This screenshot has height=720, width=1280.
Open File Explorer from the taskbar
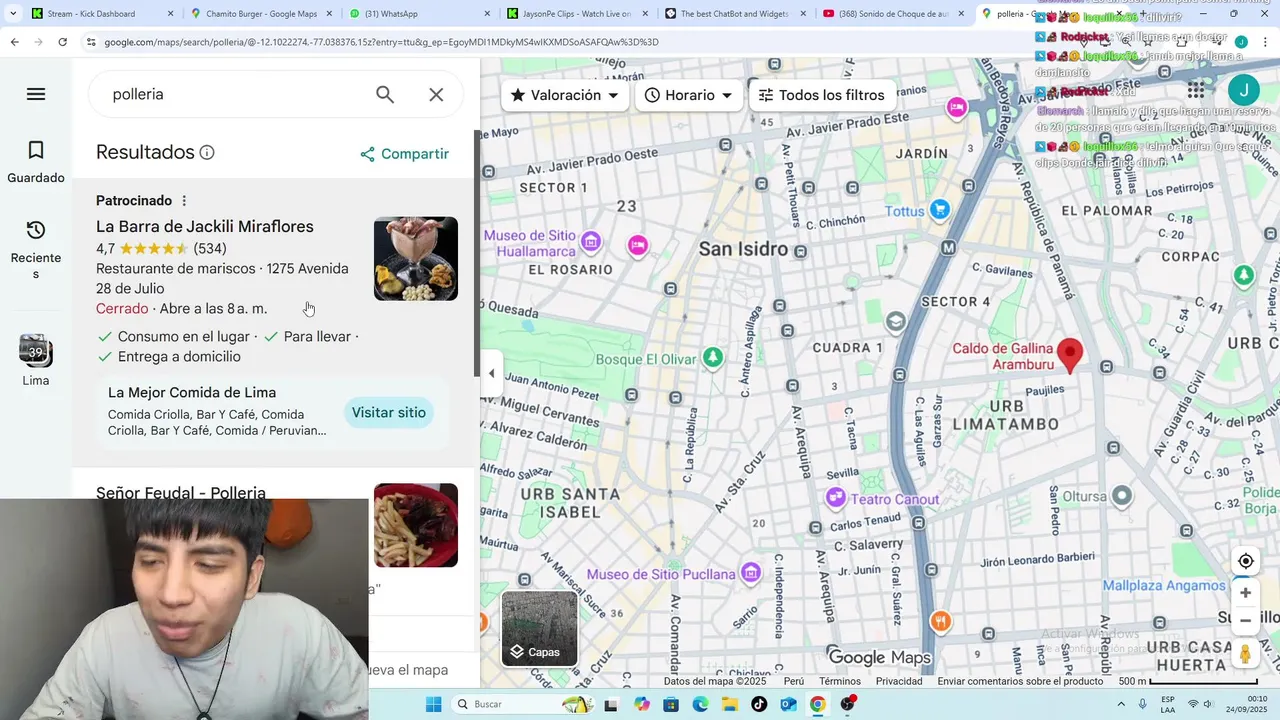coord(729,704)
